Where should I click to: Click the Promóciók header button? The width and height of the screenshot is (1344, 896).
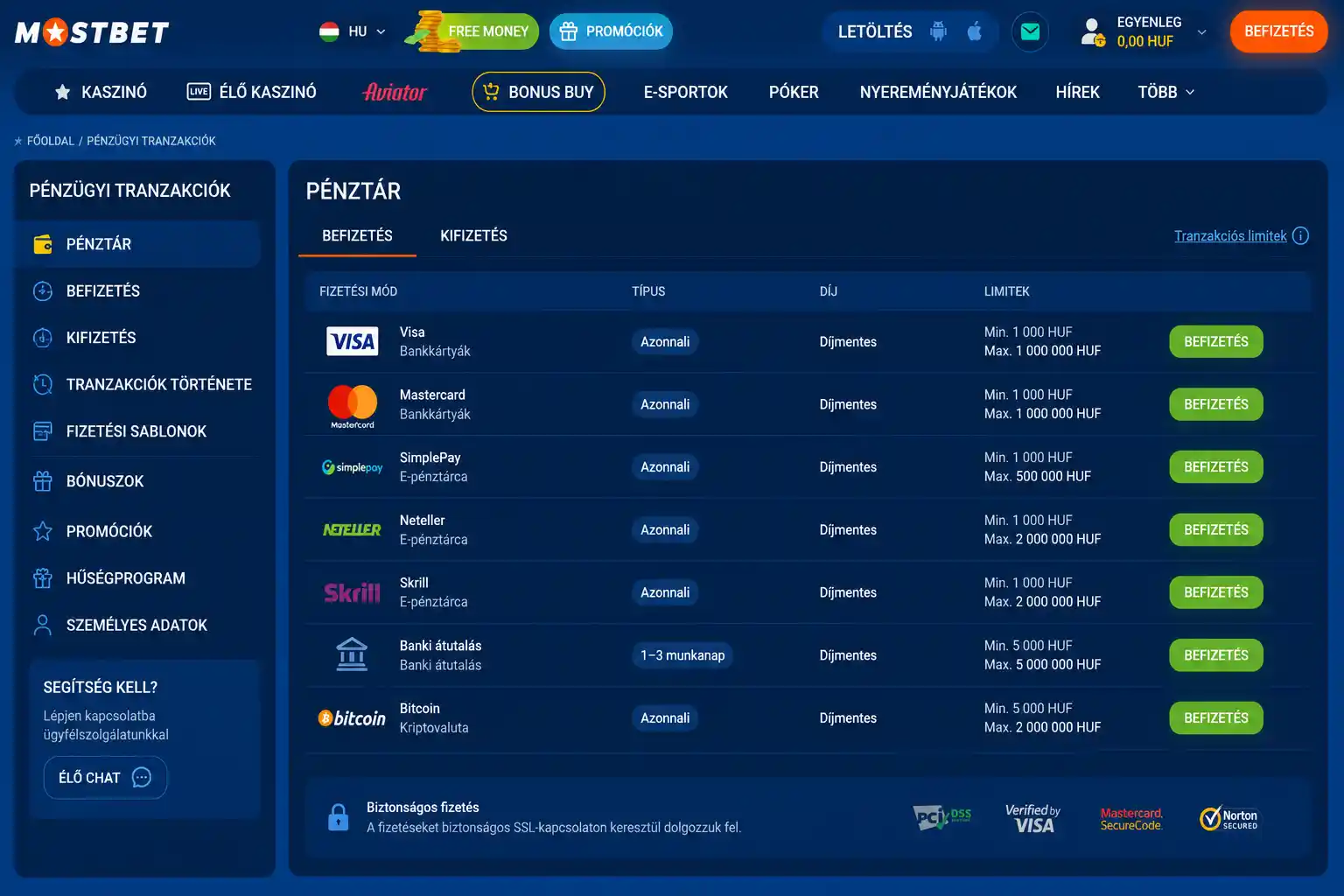[611, 31]
